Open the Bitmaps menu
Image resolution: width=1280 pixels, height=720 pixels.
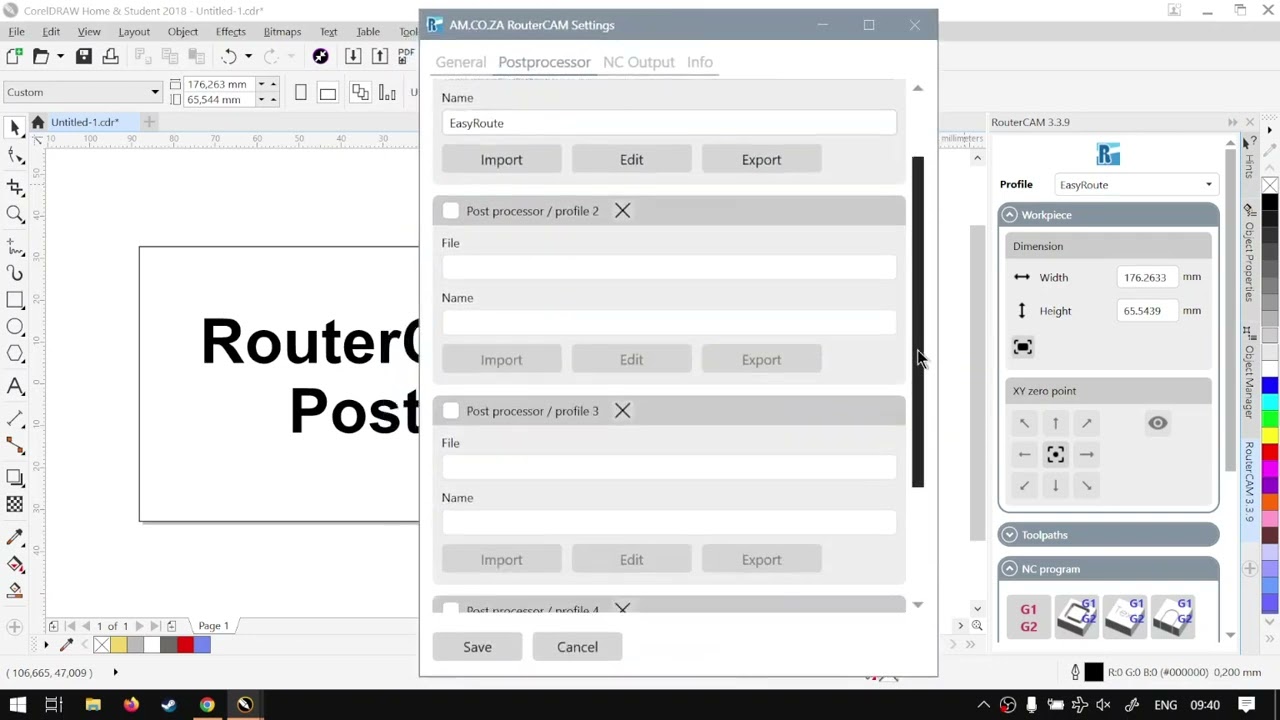282,32
